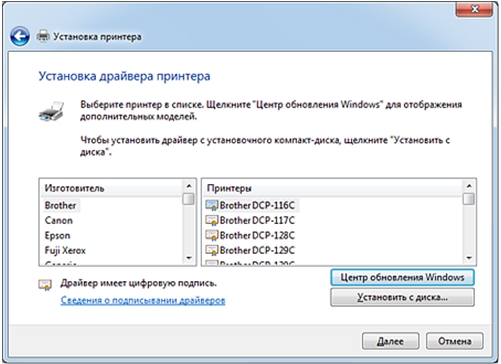Click the digital signature certificate icon

[x=45, y=285]
